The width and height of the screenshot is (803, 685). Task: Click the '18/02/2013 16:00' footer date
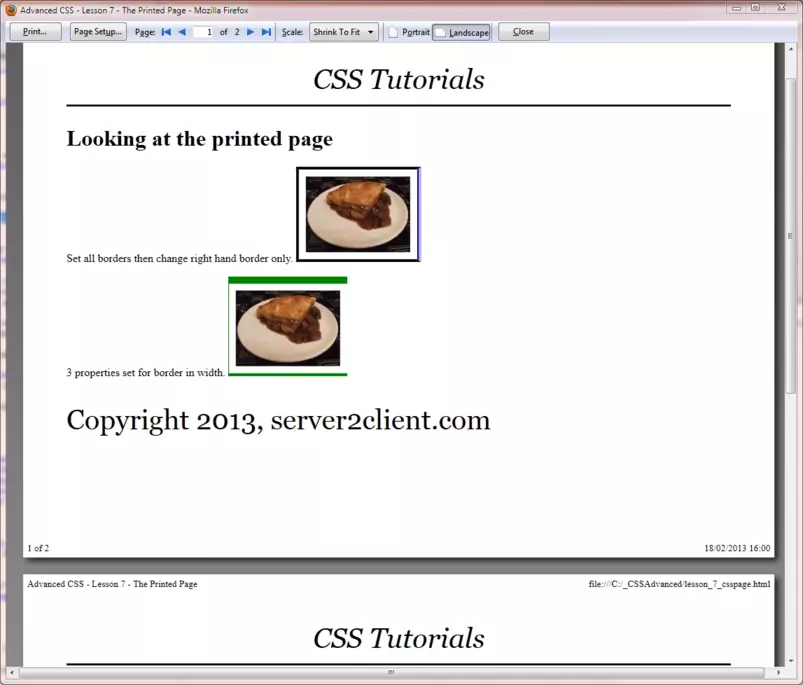point(737,548)
